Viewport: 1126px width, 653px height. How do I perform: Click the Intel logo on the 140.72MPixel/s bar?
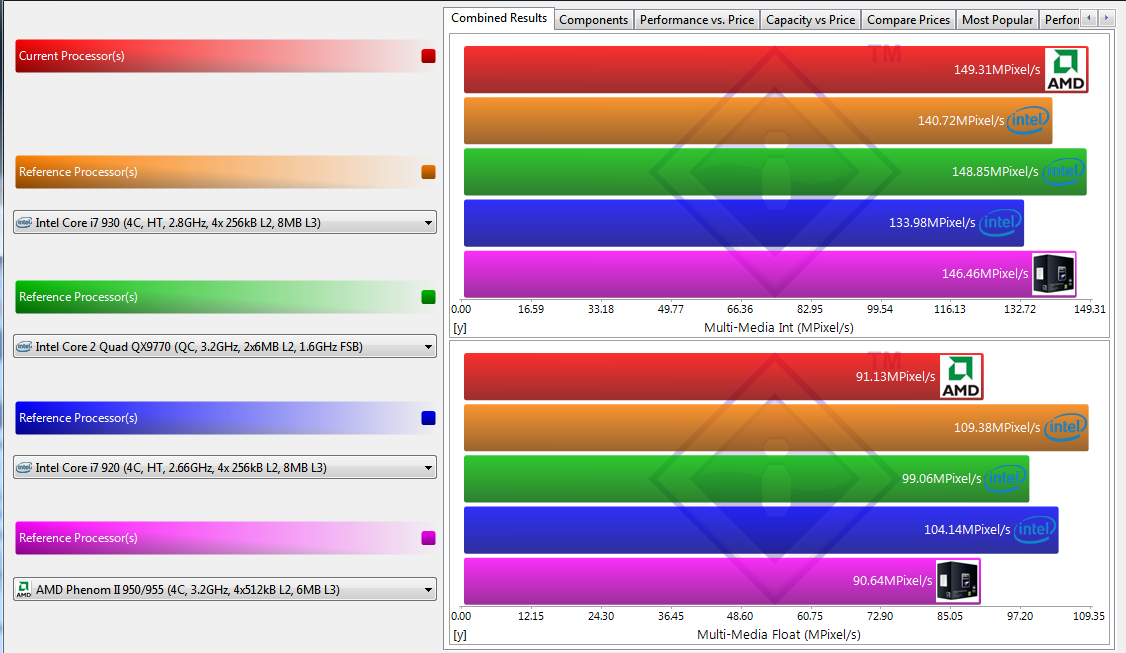point(1028,121)
